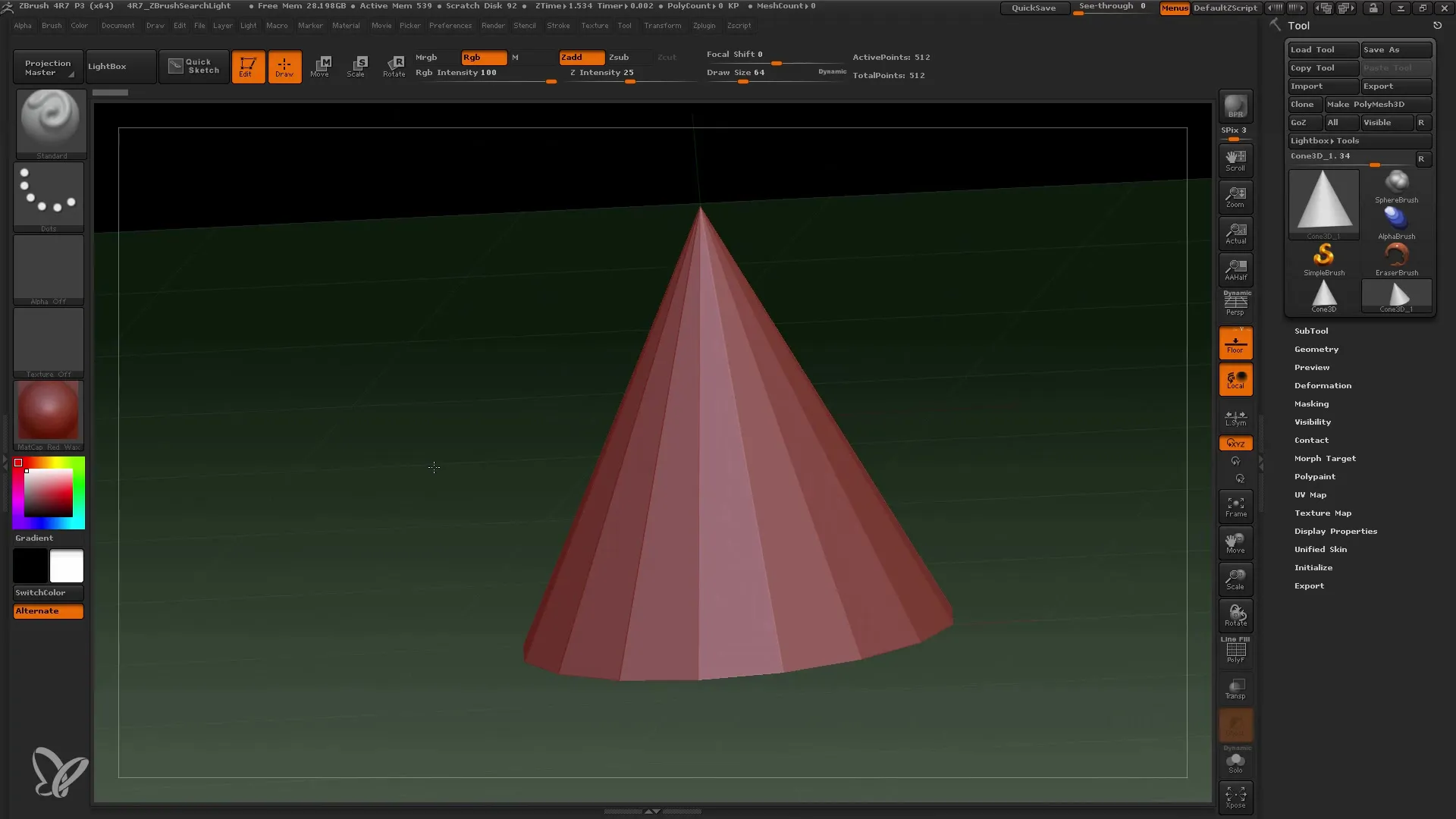
Task: Expand the SubTool section
Action: [x=1311, y=331]
